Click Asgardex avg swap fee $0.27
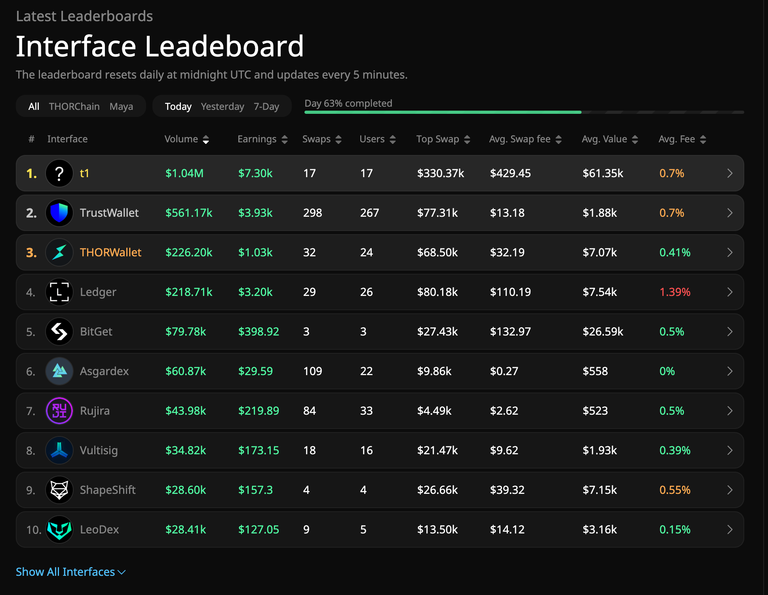768x595 pixels. pyautogui.click(x=504, y=371)
